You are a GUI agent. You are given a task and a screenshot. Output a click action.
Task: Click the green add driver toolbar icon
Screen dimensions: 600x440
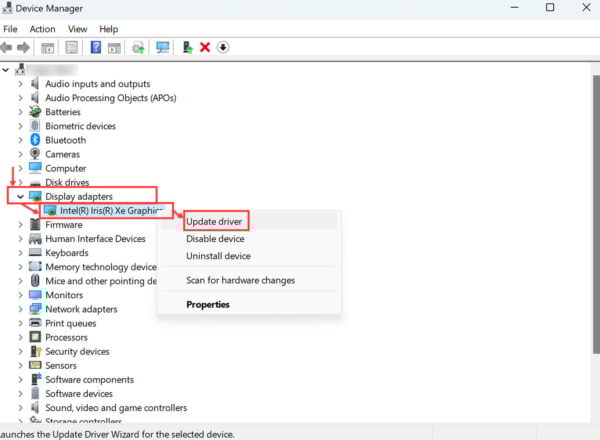187,47
